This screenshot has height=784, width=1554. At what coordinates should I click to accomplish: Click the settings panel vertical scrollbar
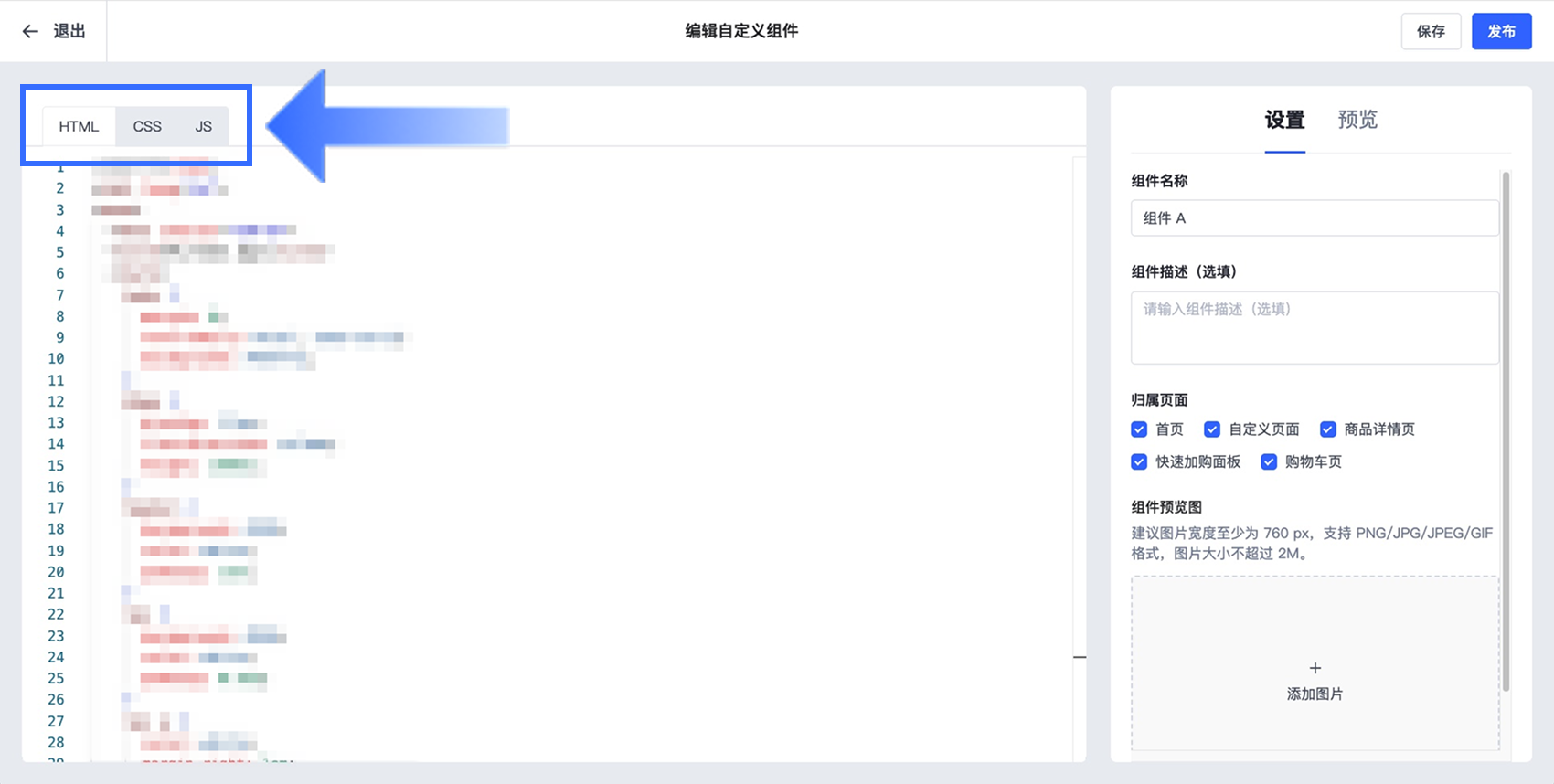tap(1506, 429)
